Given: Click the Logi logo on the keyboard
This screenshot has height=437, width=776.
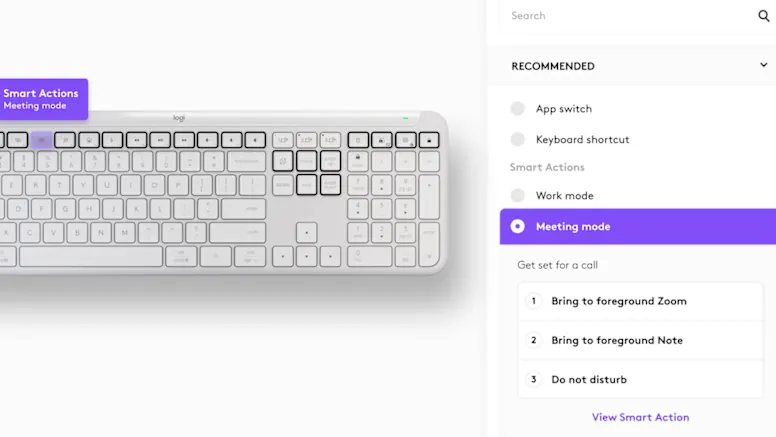Looking at the screenshot, I should pyautogui.click(x=179, y=118).
